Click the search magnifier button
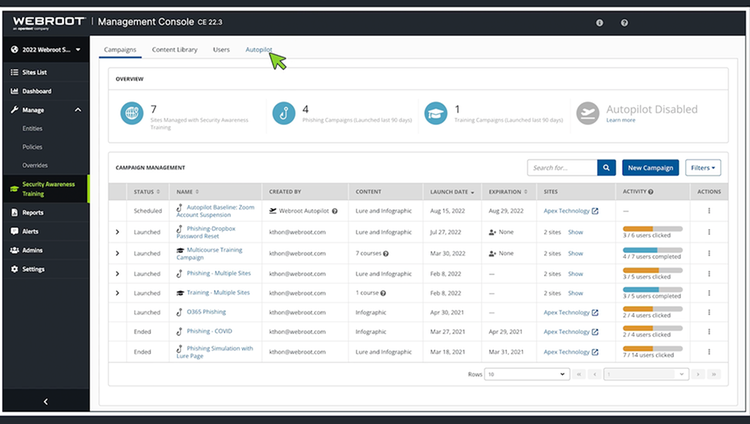The image size is (750, 424). click(x=606, y=167)
